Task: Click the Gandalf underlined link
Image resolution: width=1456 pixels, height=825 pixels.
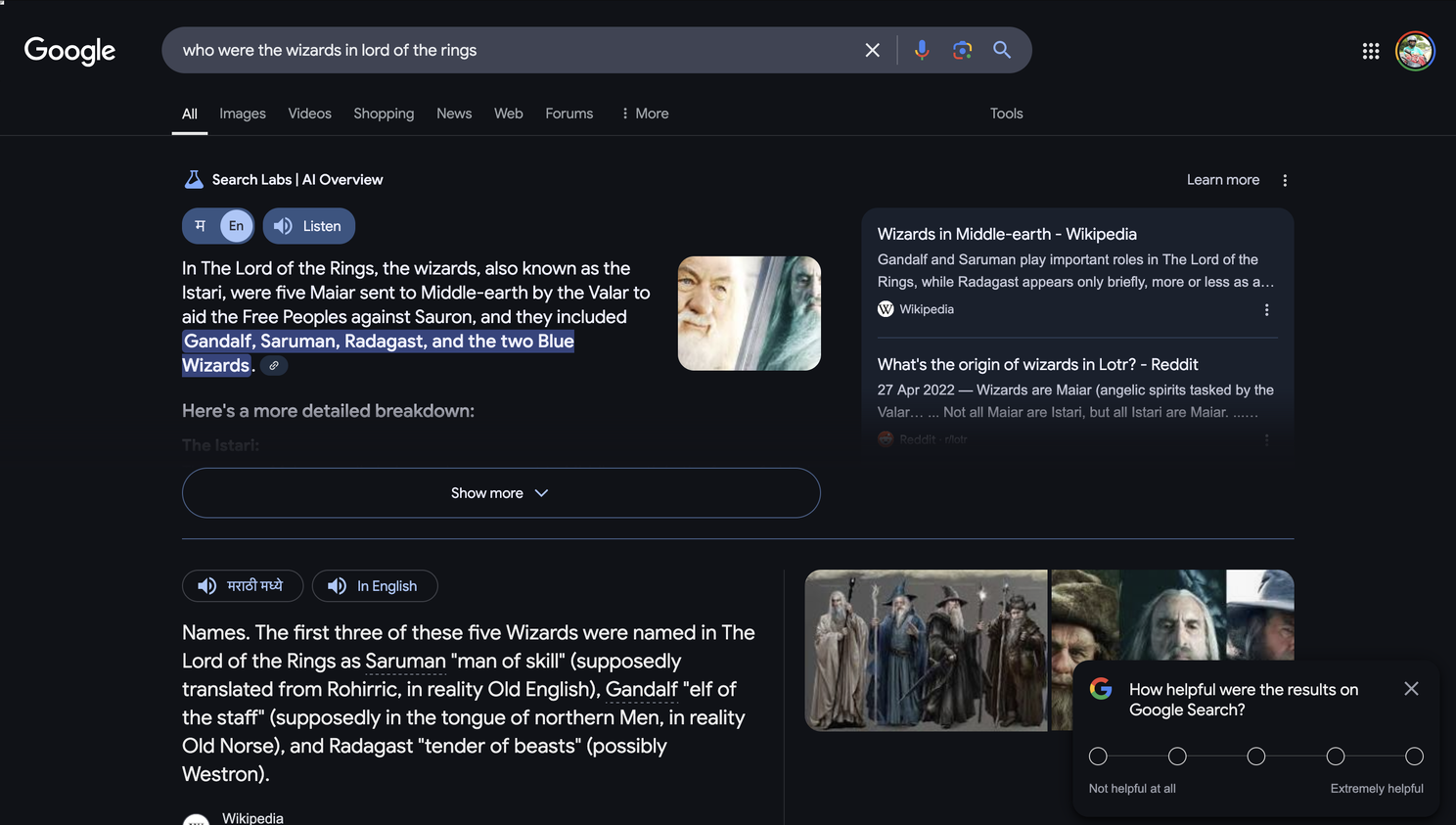Action: pyautogui.click(x=641, y=690)
